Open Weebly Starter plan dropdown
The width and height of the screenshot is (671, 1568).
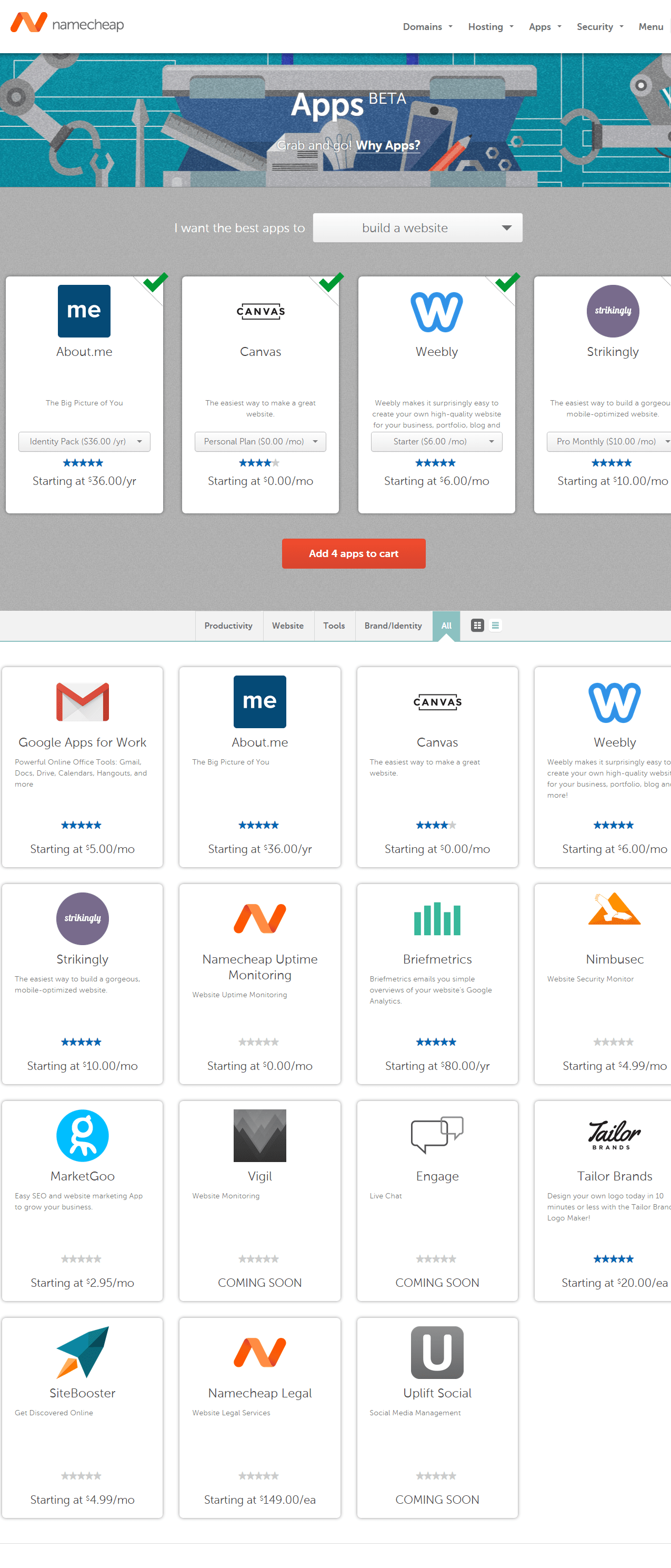pos(437,441)
